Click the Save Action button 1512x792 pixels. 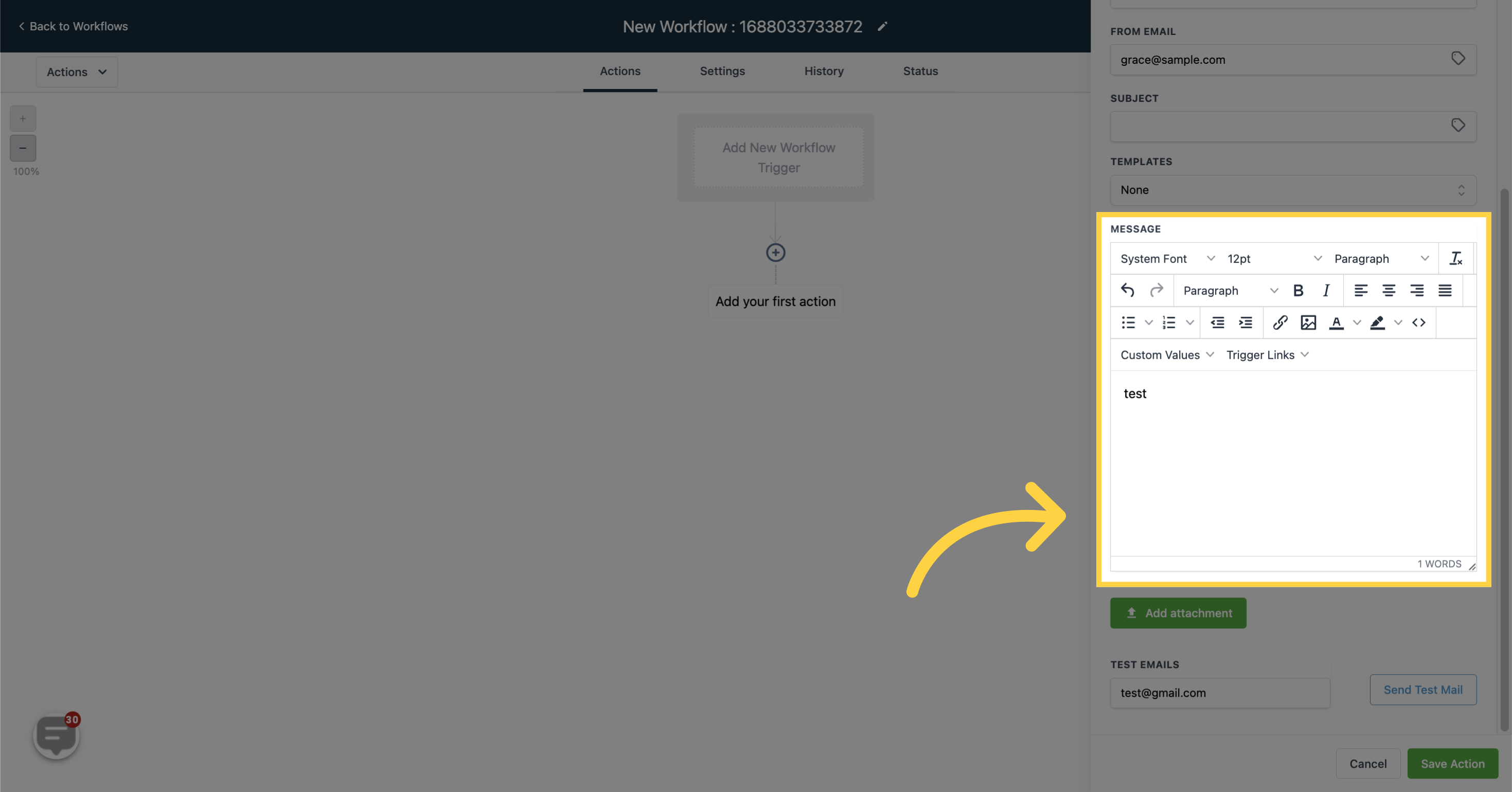1452,763
